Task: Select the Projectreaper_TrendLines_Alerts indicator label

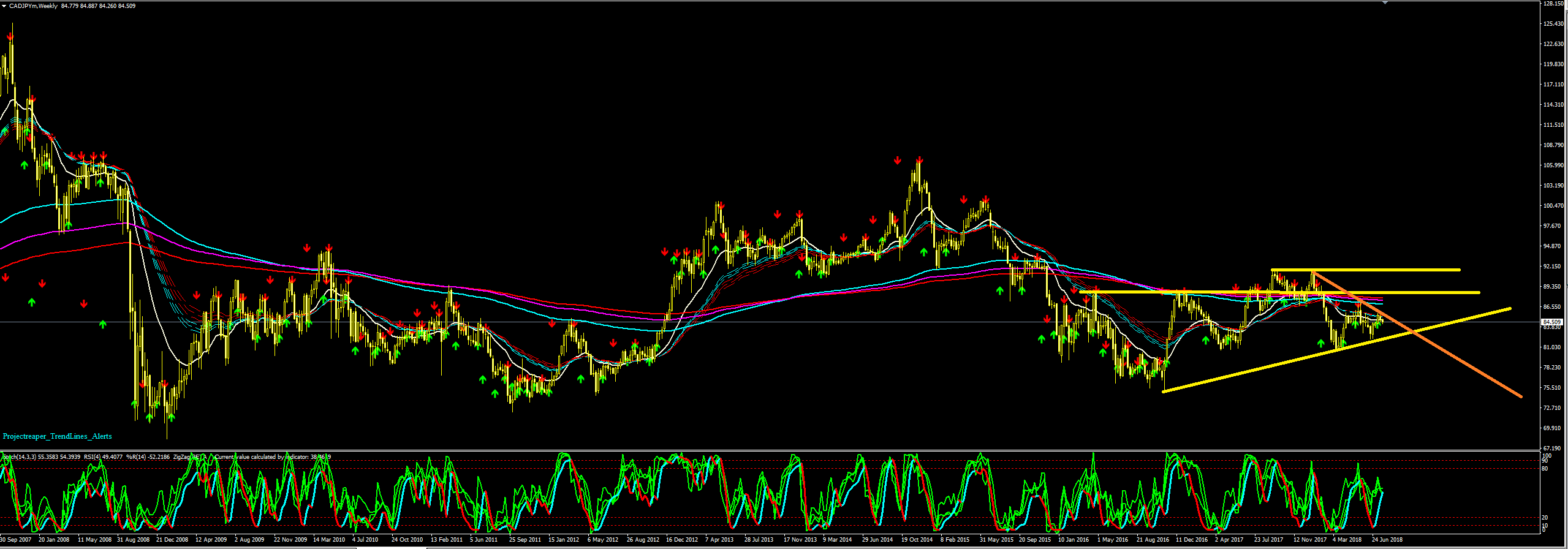Action: (58, 436)
